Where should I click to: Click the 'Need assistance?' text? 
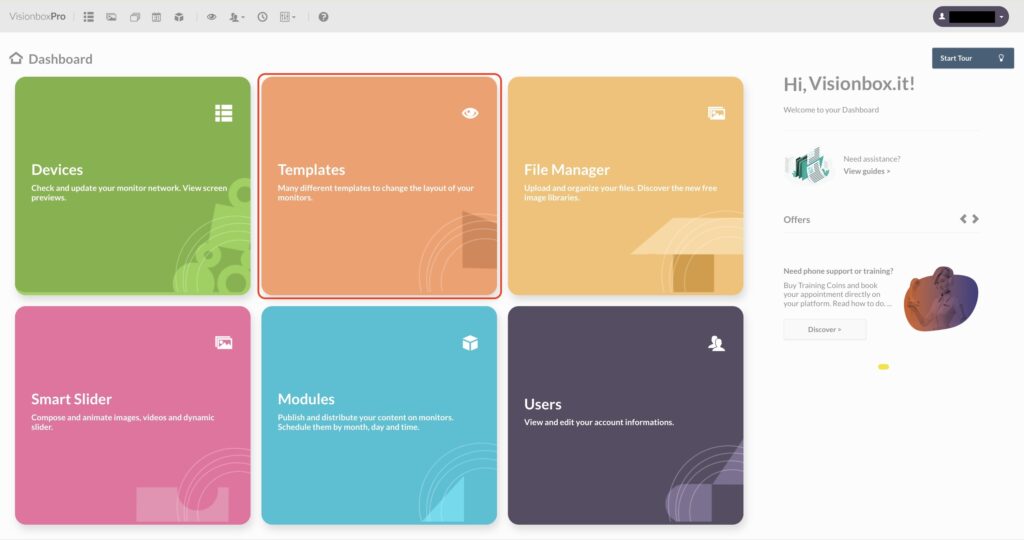[872, 159]
